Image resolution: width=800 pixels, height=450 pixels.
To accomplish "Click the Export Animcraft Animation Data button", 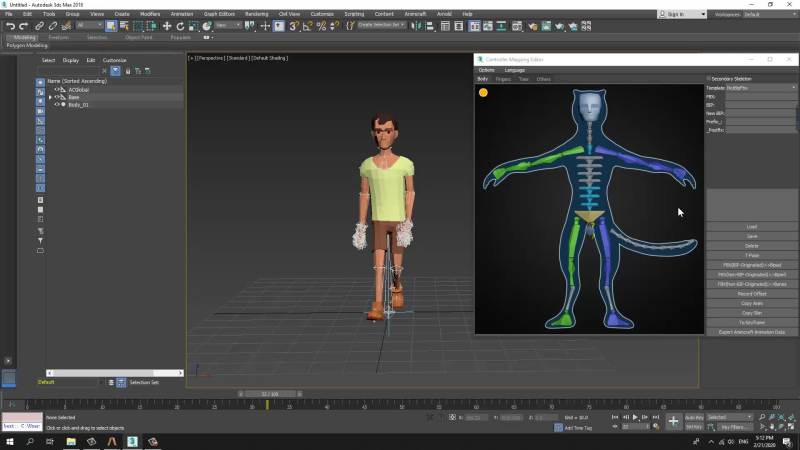I will click(x=752, y=331).
